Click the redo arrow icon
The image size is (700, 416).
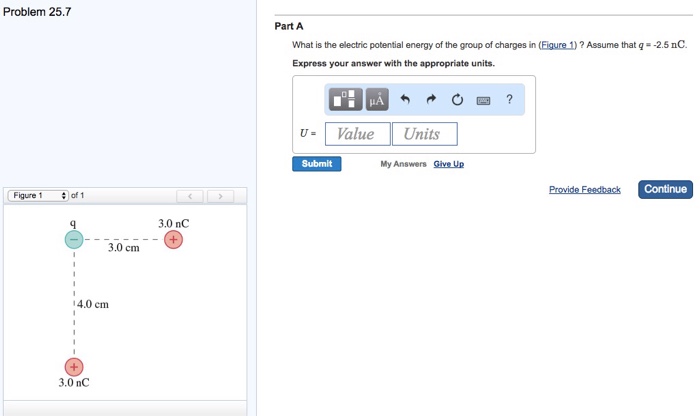click(x=431, y=99)
